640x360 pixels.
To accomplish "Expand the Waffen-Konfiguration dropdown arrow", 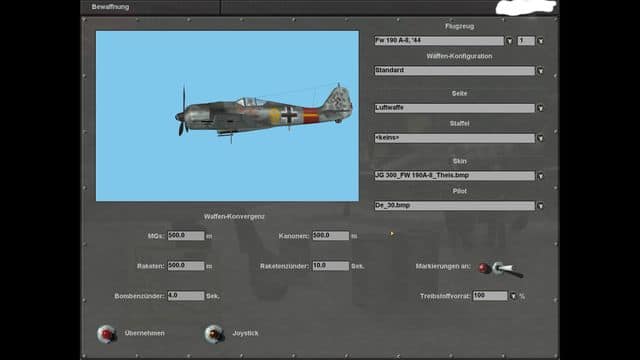I will [540, 71].
